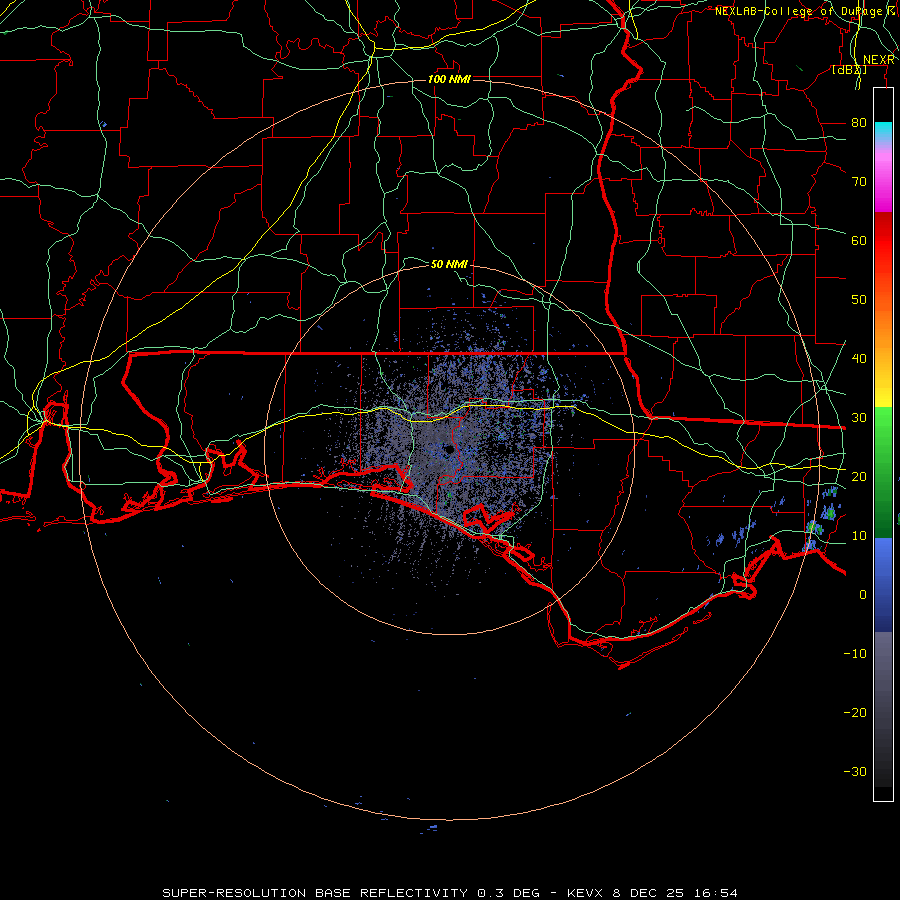Click the "-20" value on the dBZ scale
This screenshot has height=900, width=900.
pos(855,712)
